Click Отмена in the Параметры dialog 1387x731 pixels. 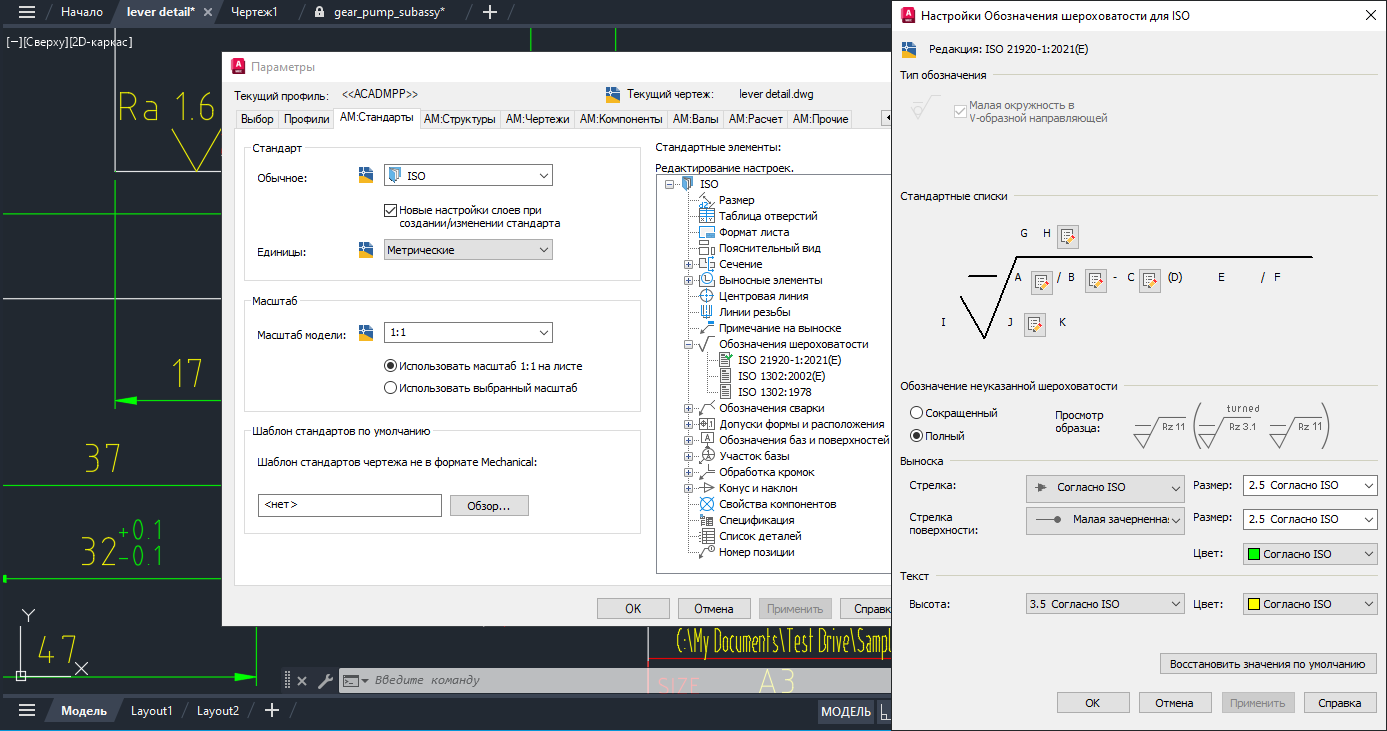coord(715,608)
